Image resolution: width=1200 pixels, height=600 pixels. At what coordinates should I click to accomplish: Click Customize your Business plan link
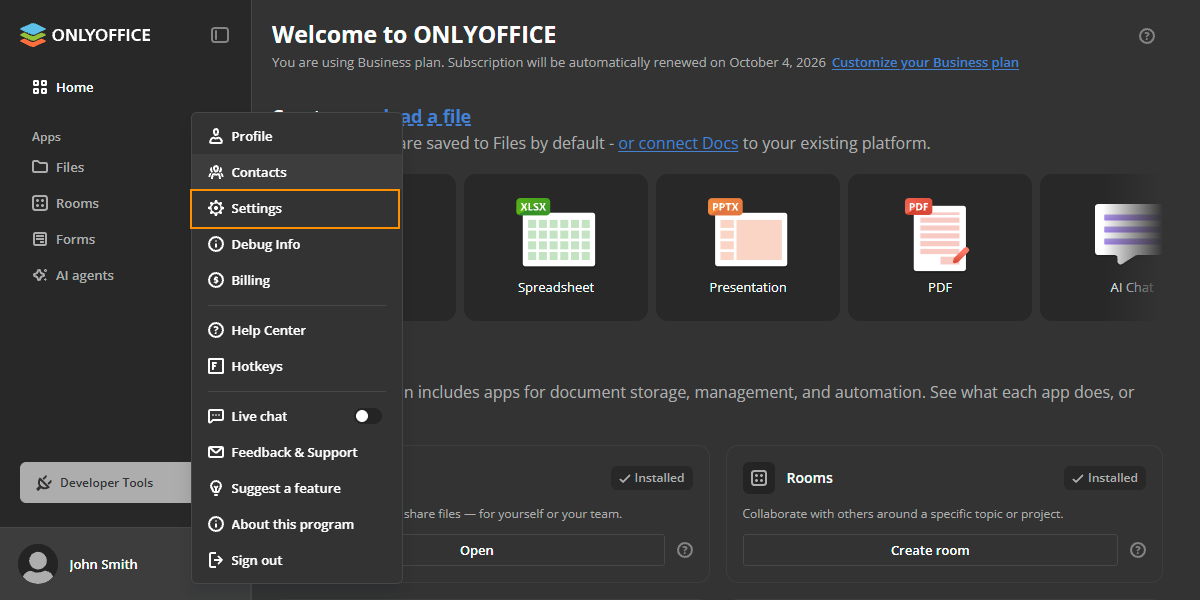925,62
